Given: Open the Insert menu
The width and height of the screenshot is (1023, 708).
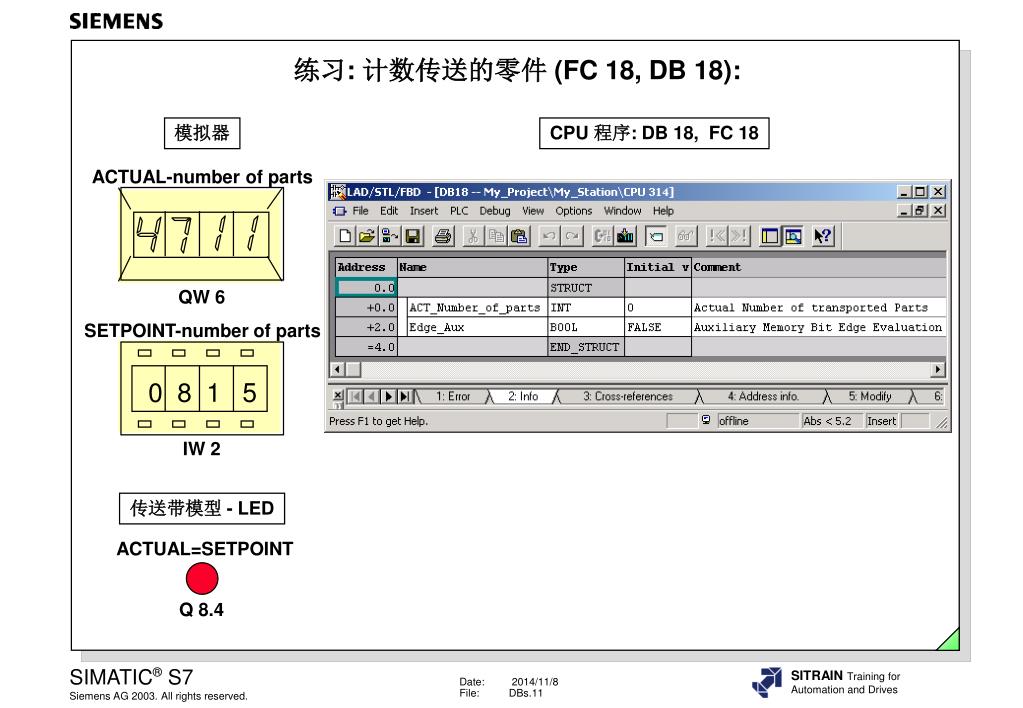Looking at the screenshot, I should click(424, 211).
